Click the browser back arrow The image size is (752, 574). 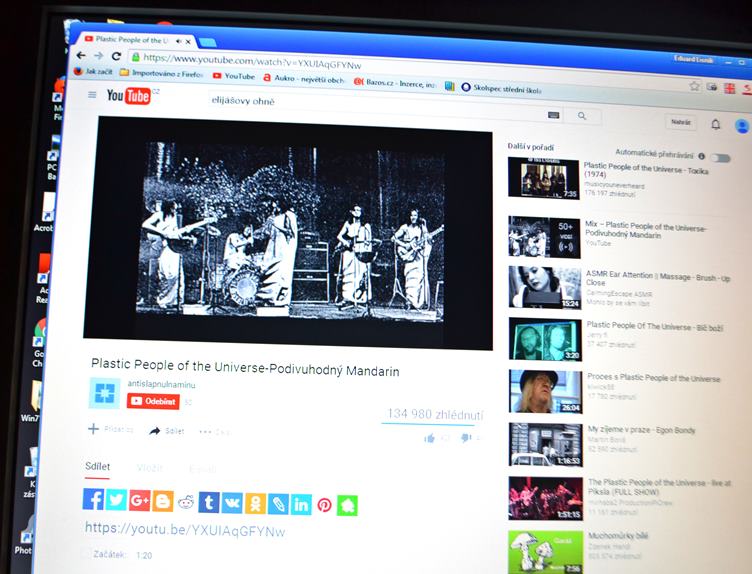pos(81,55)
